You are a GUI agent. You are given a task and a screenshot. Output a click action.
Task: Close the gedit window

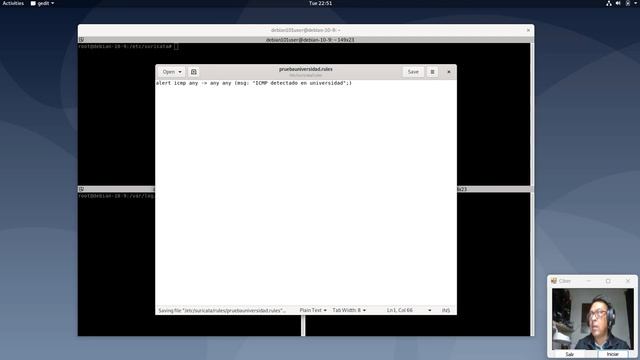(x=449, y=72)
